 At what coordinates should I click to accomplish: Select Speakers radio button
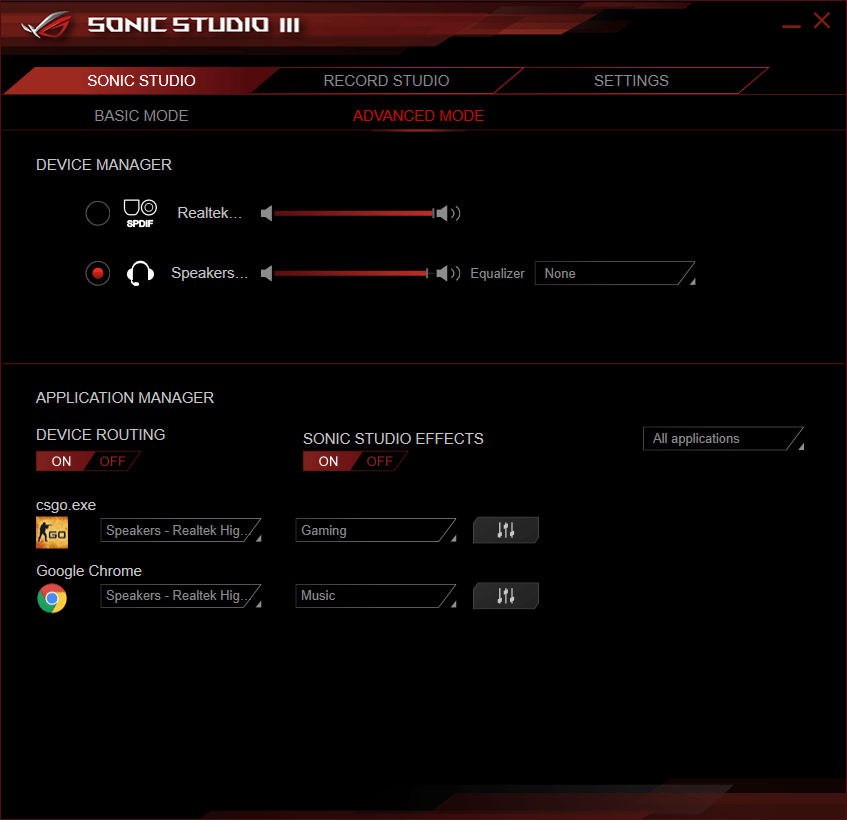coord(98,273)
